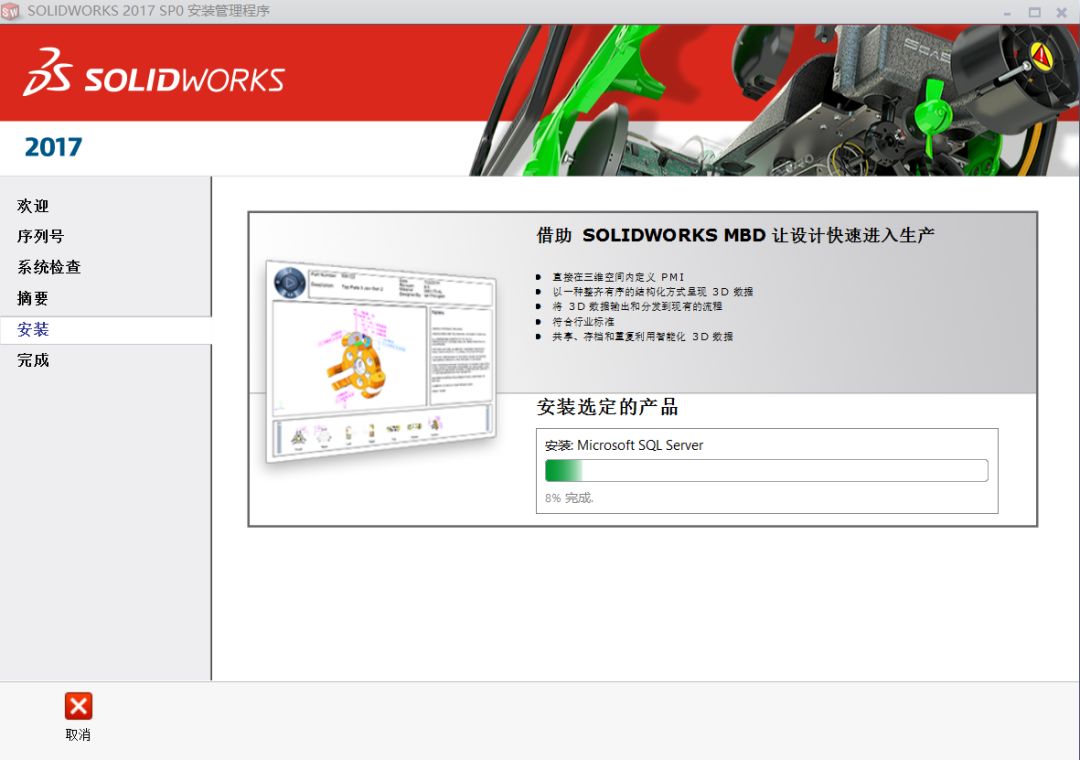Click the green installation progress bar
Viewport: 1080px width, 760px height.
(x=767, y=471)
